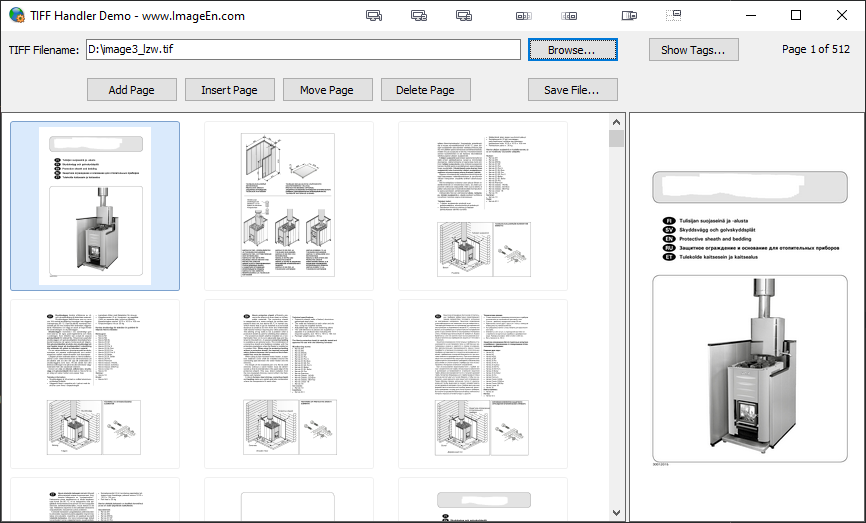Open Show Tags... dialog
Viewport: 866px width, 523px height.
(x=693, y=50)
